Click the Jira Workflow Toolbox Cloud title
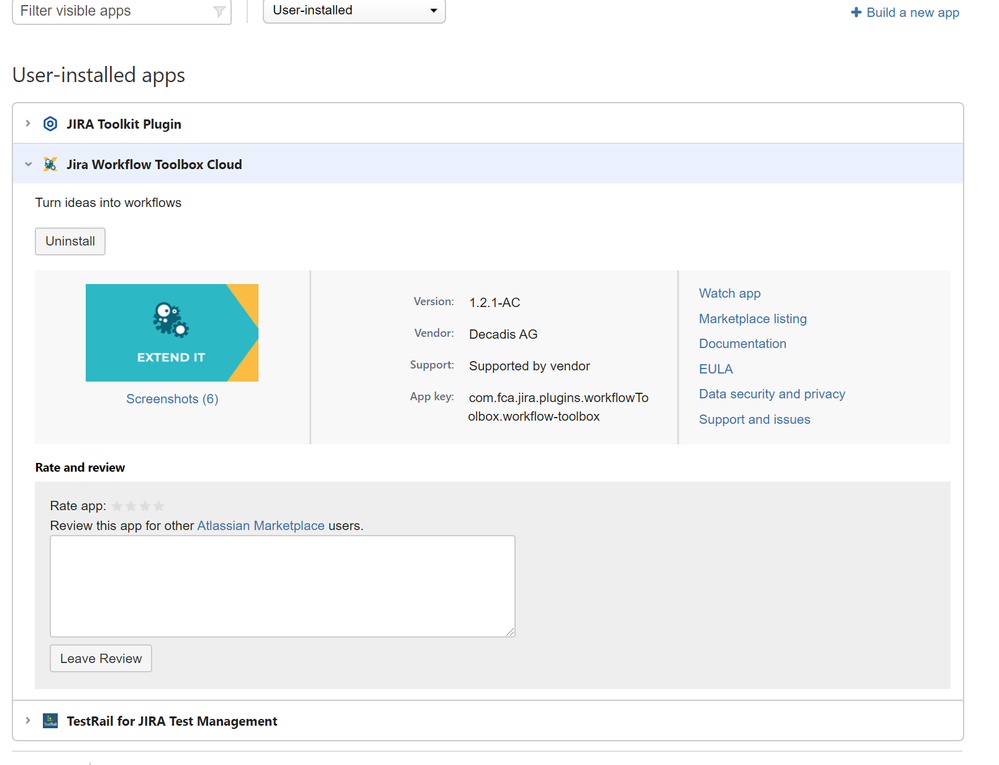The height and width of the screenshot is (765, 999). click(154, 164)
